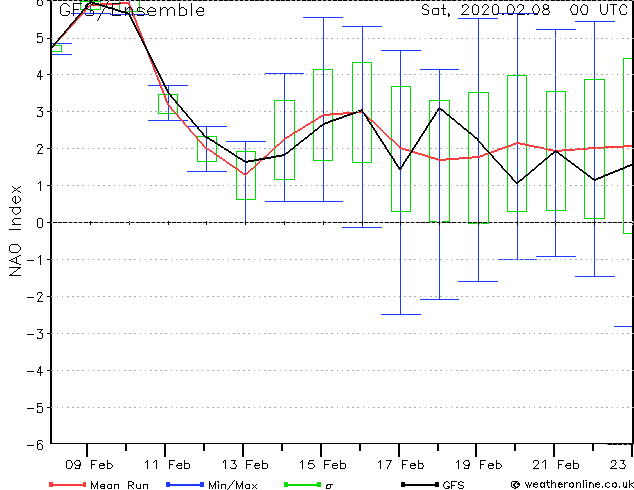Click the '21 Feb' x-axis label
The height and width of the screenshot is (490, 634).
(x=556, y=465)
